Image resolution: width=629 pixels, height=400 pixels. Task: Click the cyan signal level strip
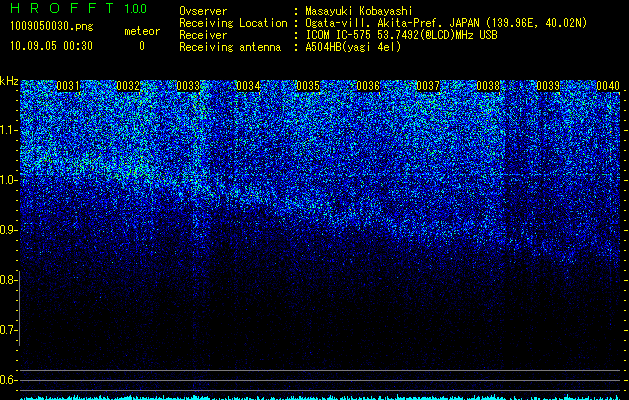tap(321, 397)
